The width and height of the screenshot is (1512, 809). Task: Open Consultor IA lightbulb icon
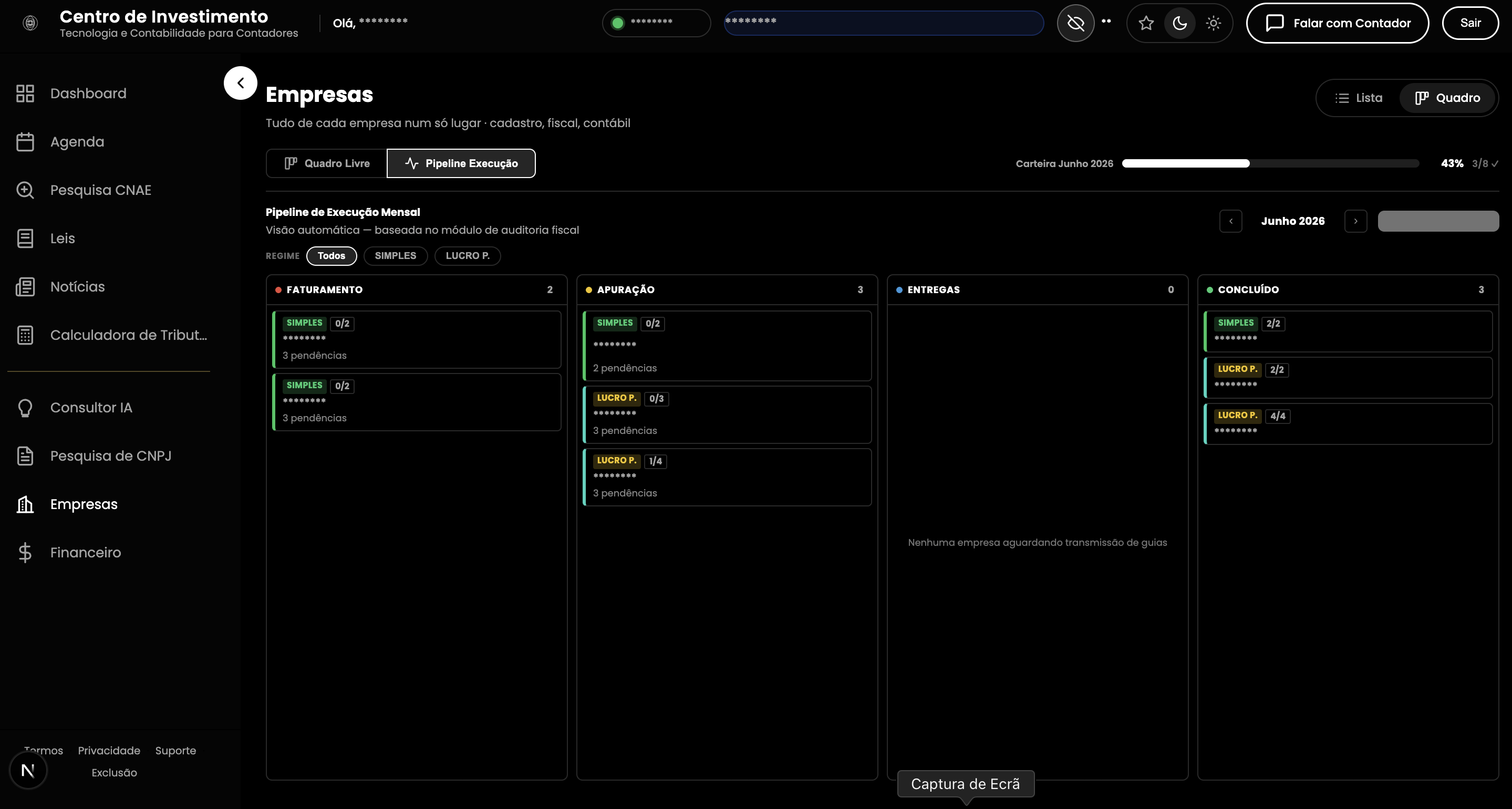pos(25,408)
